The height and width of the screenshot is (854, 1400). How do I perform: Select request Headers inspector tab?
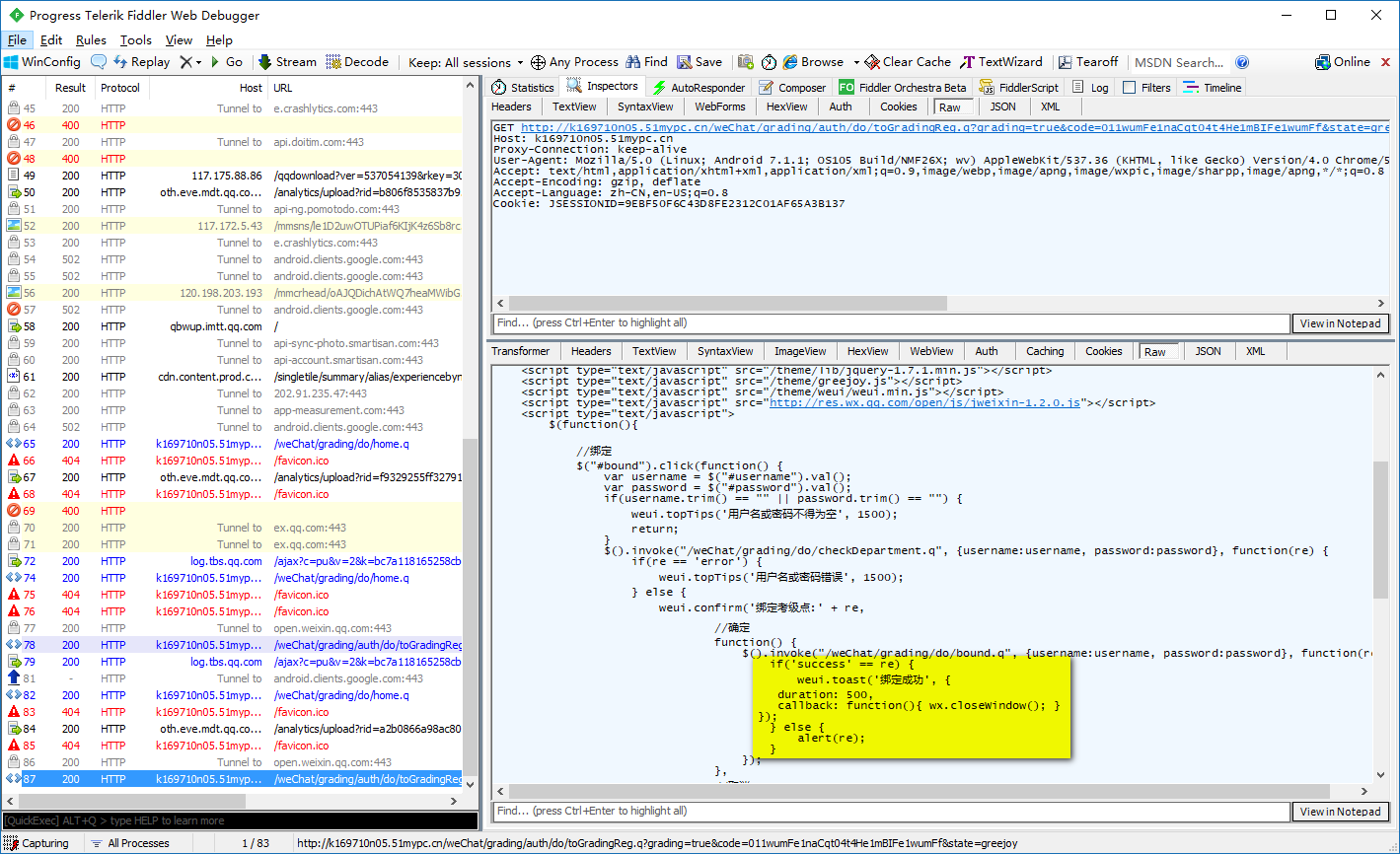(511, 107)
